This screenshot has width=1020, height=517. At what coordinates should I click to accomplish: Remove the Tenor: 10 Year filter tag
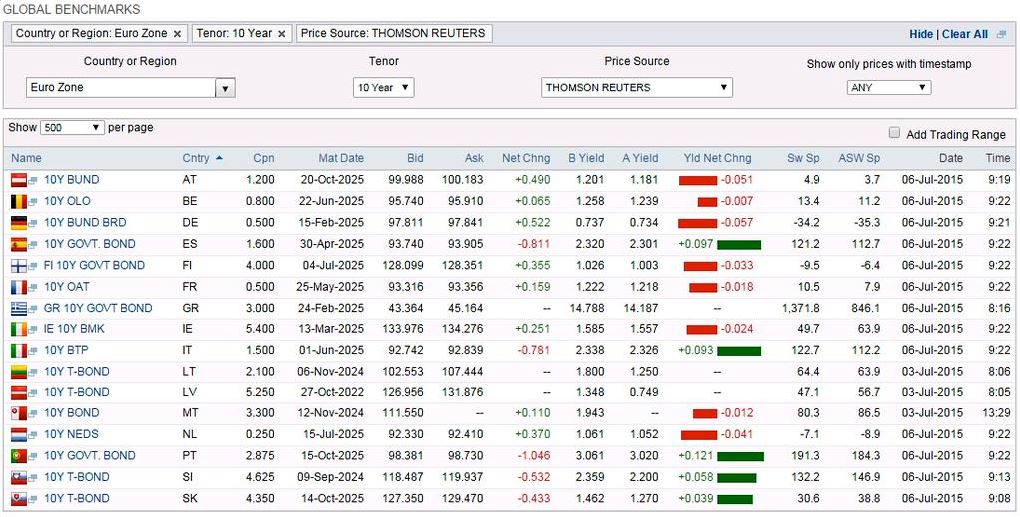pos(282,33)
